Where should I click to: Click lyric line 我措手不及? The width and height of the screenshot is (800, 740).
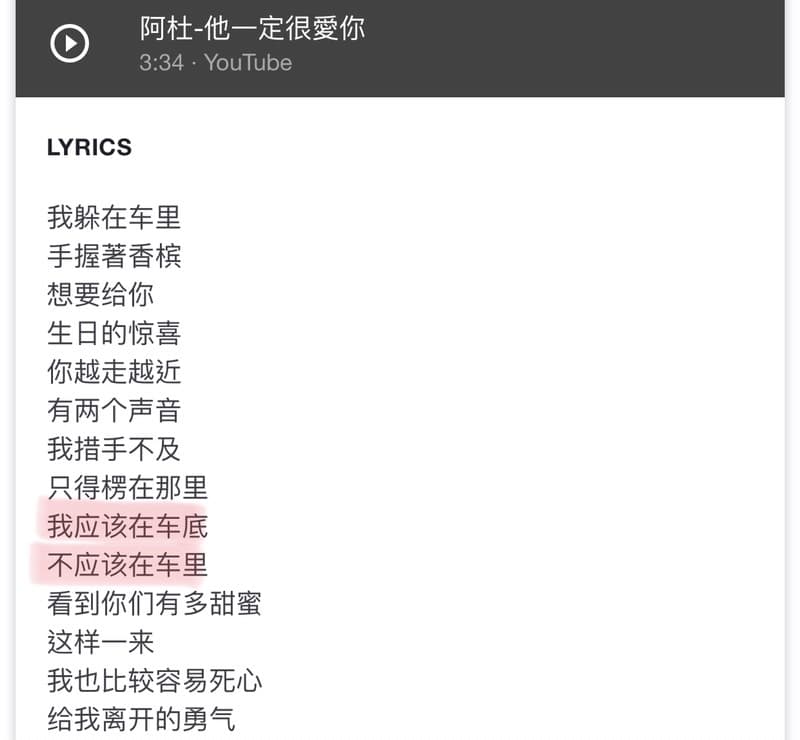(114, 449)
